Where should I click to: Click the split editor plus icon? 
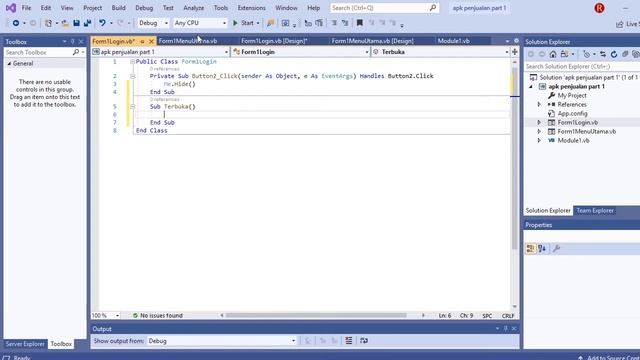pyautogui.click(x=515, y=52)
